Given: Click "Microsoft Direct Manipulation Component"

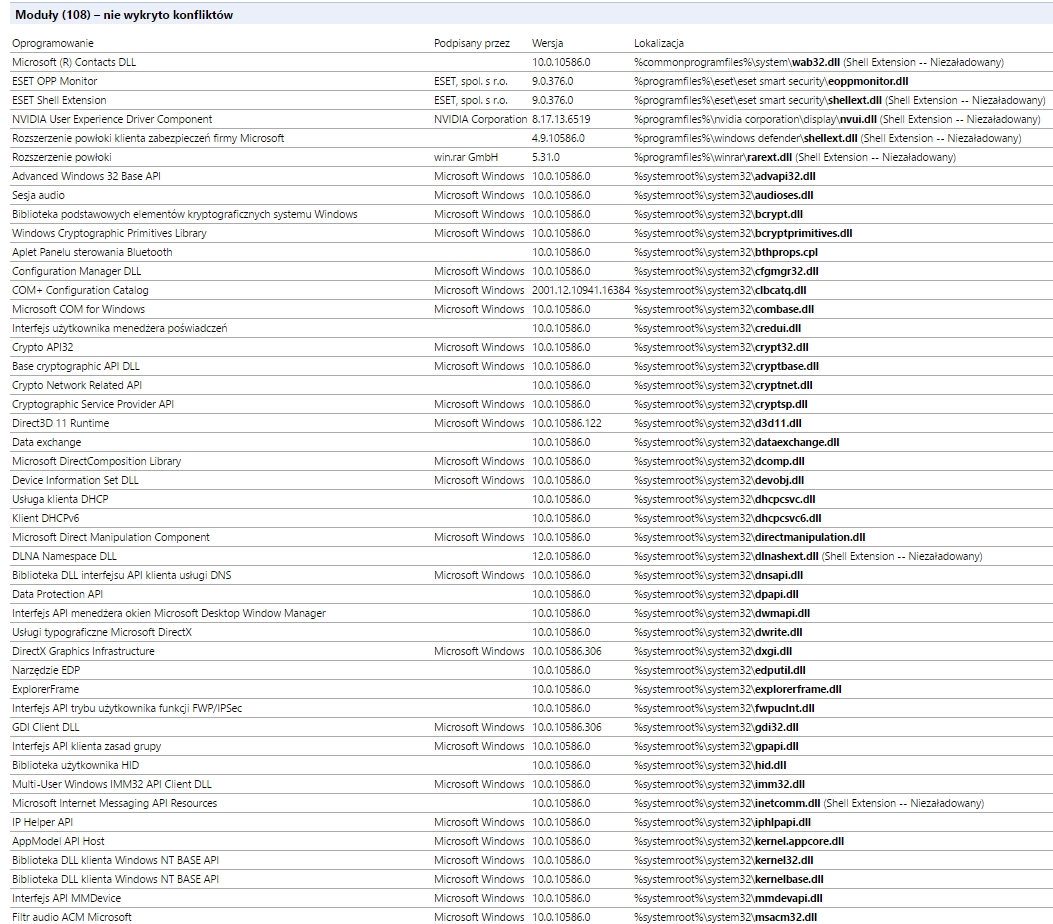Looking at the screenshot, I should [111, 537].
